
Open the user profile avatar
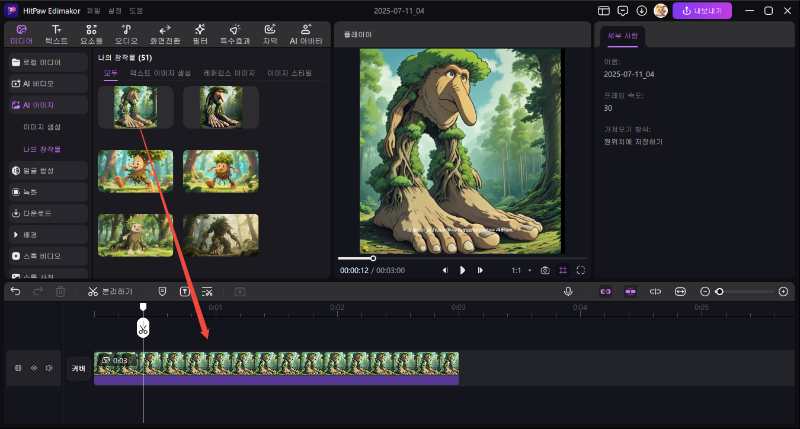coord(661,11)
